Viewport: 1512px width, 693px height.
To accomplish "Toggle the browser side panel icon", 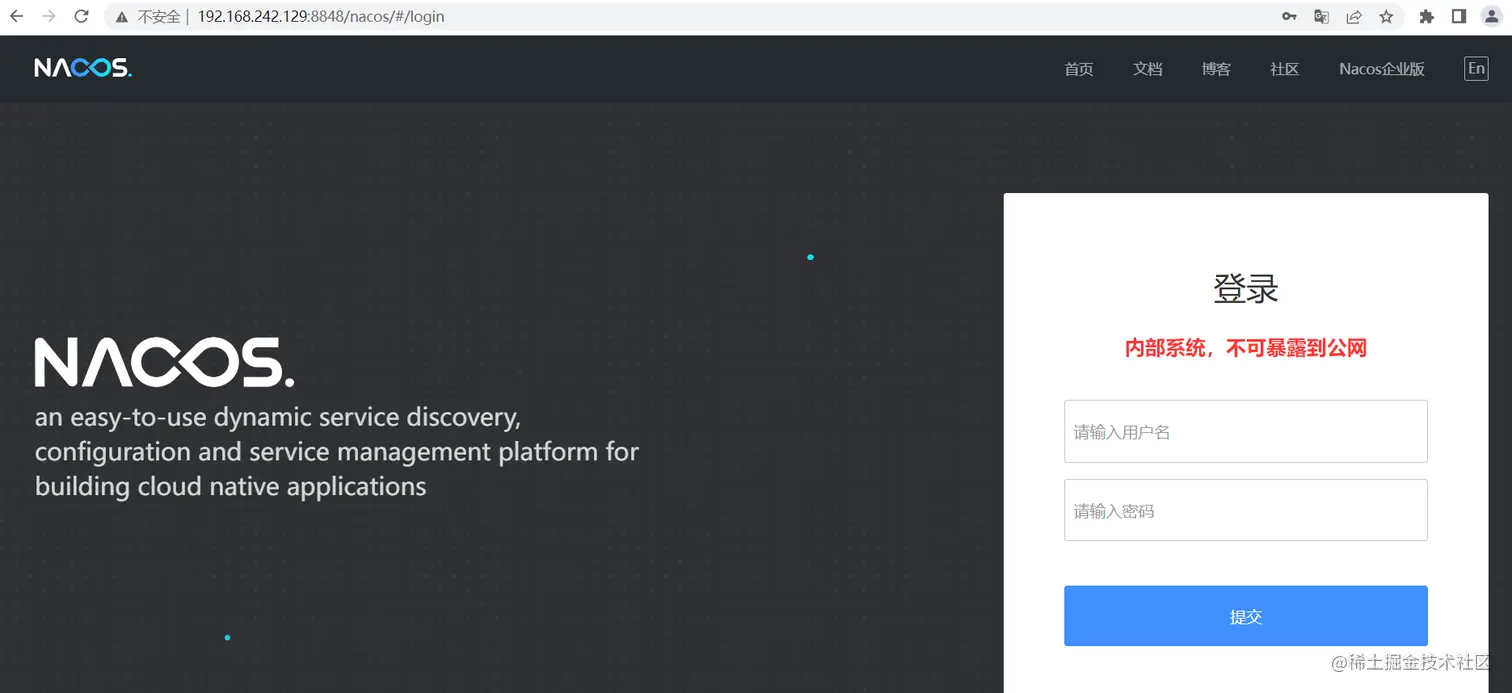I will tap(1459, 17).
